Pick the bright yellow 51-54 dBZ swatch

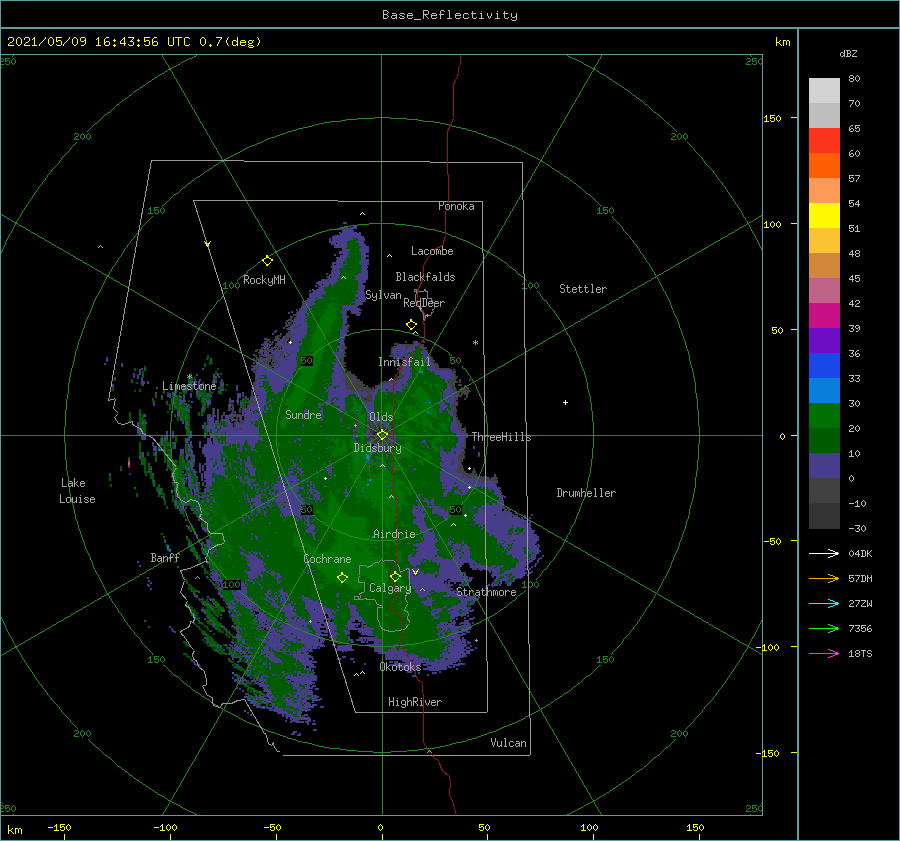pos(824,216)
